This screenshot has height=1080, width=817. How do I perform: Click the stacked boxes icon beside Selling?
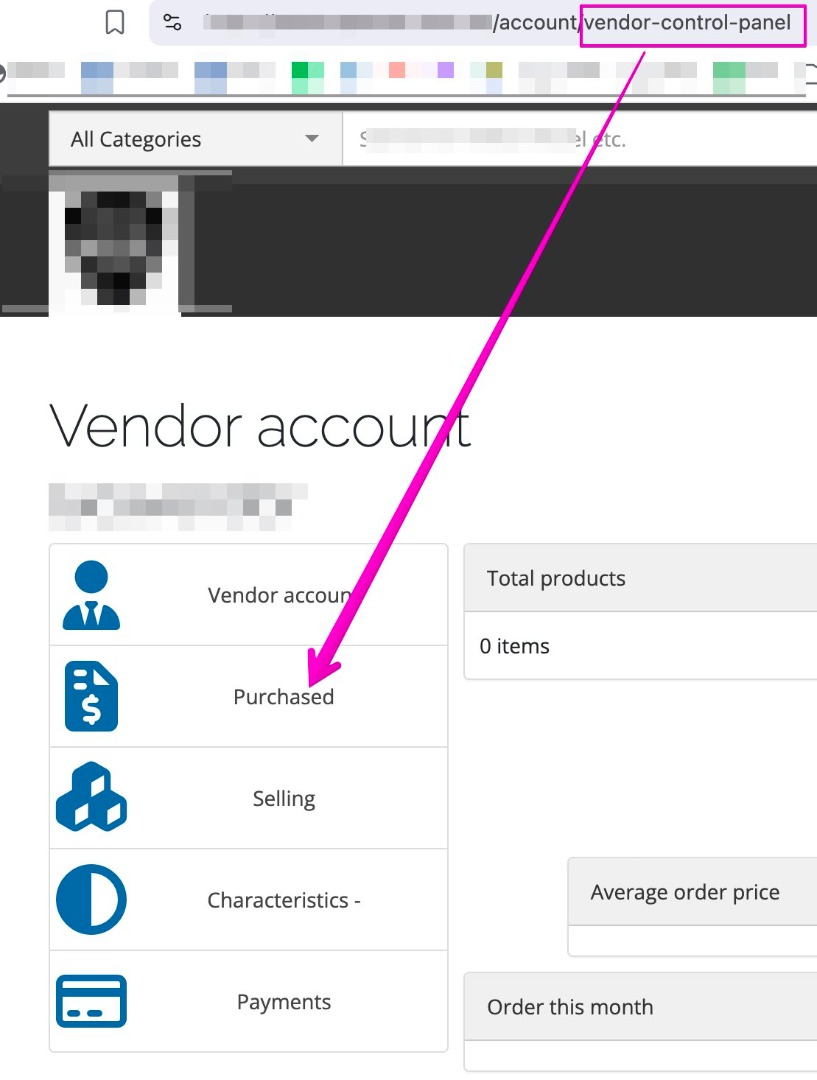(91, 797)
